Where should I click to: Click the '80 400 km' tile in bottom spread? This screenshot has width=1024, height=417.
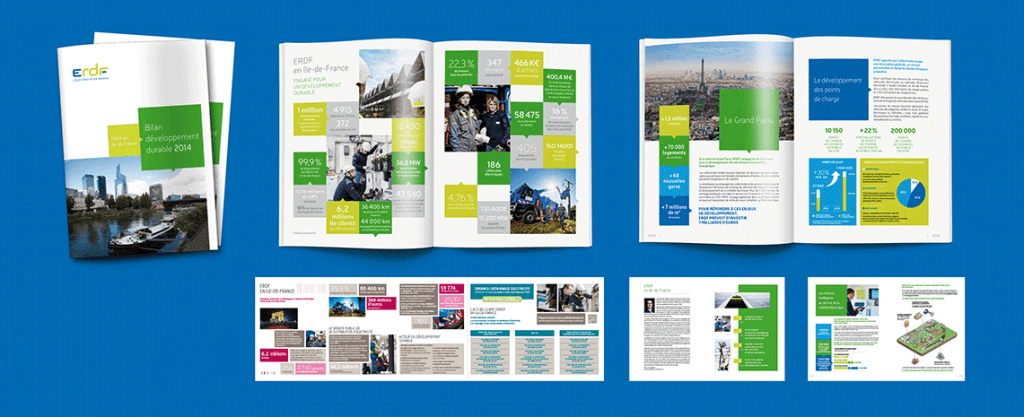[x=372, y=291]
